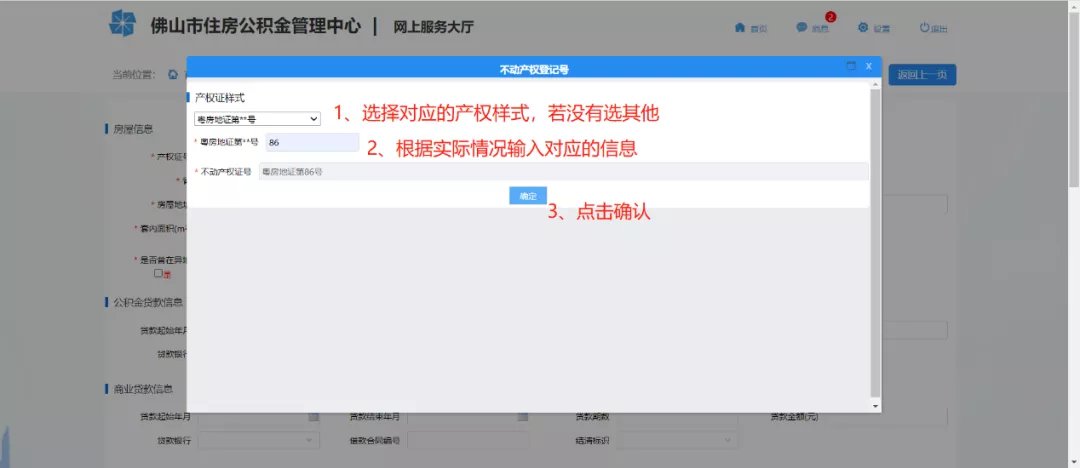Open calendar picker for commercial loan 贷款起始年月
This screenshot has height=468, width=1080.
pyautogui.click(x=313, y=417)
